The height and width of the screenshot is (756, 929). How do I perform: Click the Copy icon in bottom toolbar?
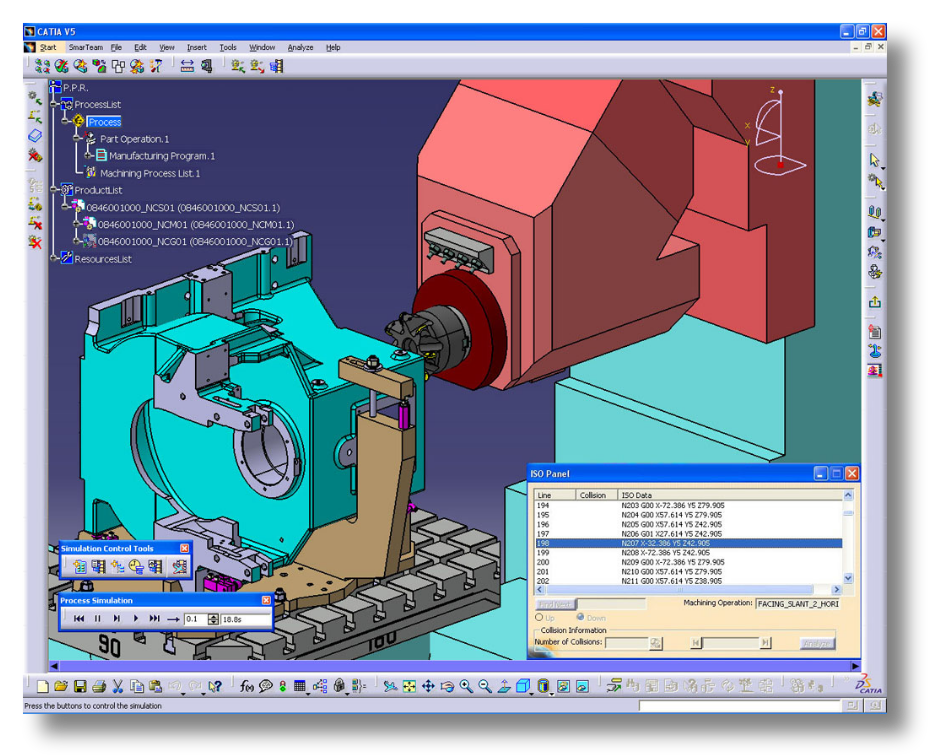tap(137, 686)
